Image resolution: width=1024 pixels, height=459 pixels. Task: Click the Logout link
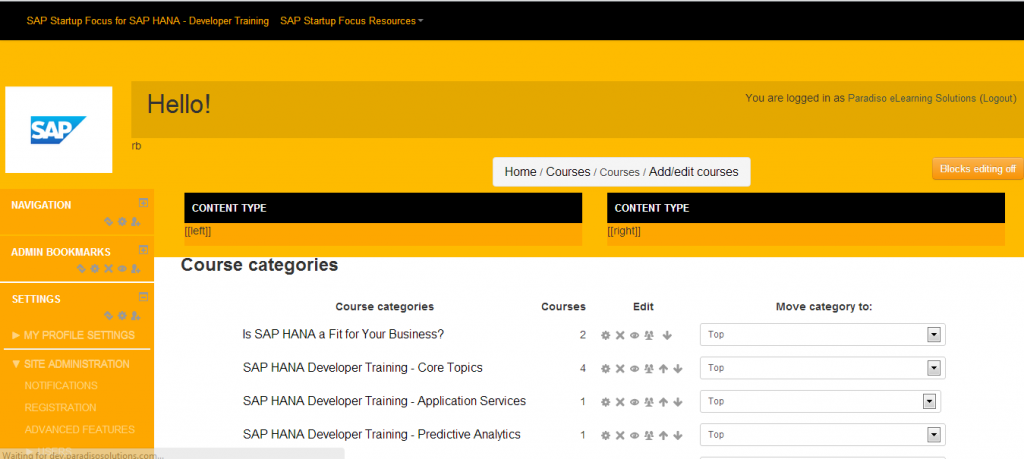[x=997, y=99]
